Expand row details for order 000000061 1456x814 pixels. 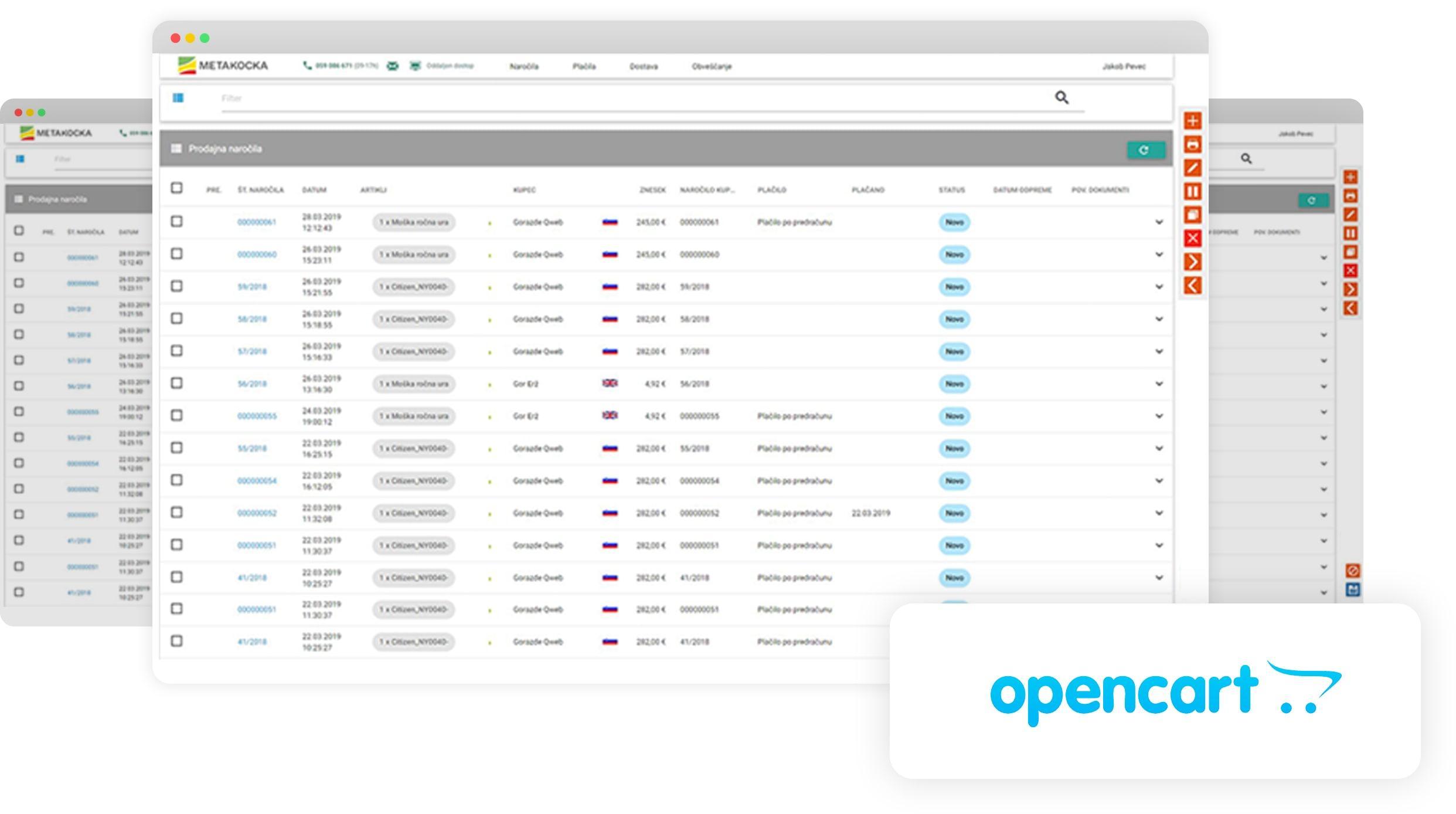[1159, 222]
